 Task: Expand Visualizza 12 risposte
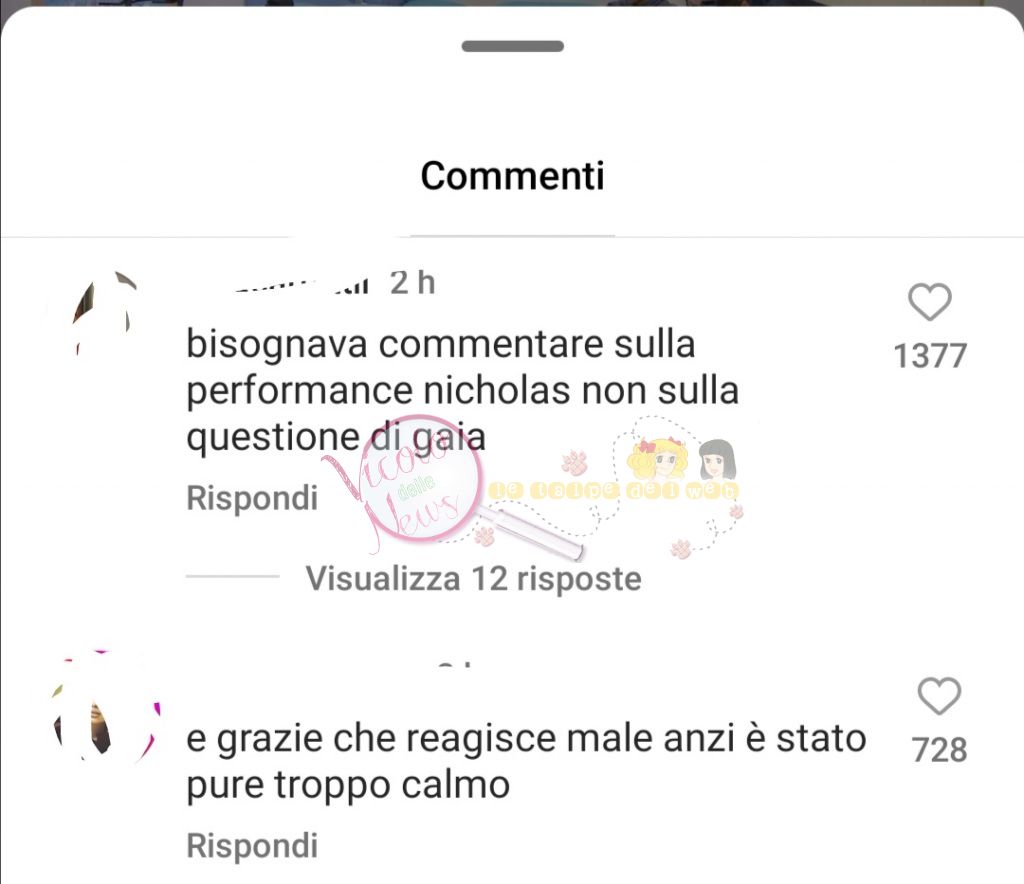[473, 578]
